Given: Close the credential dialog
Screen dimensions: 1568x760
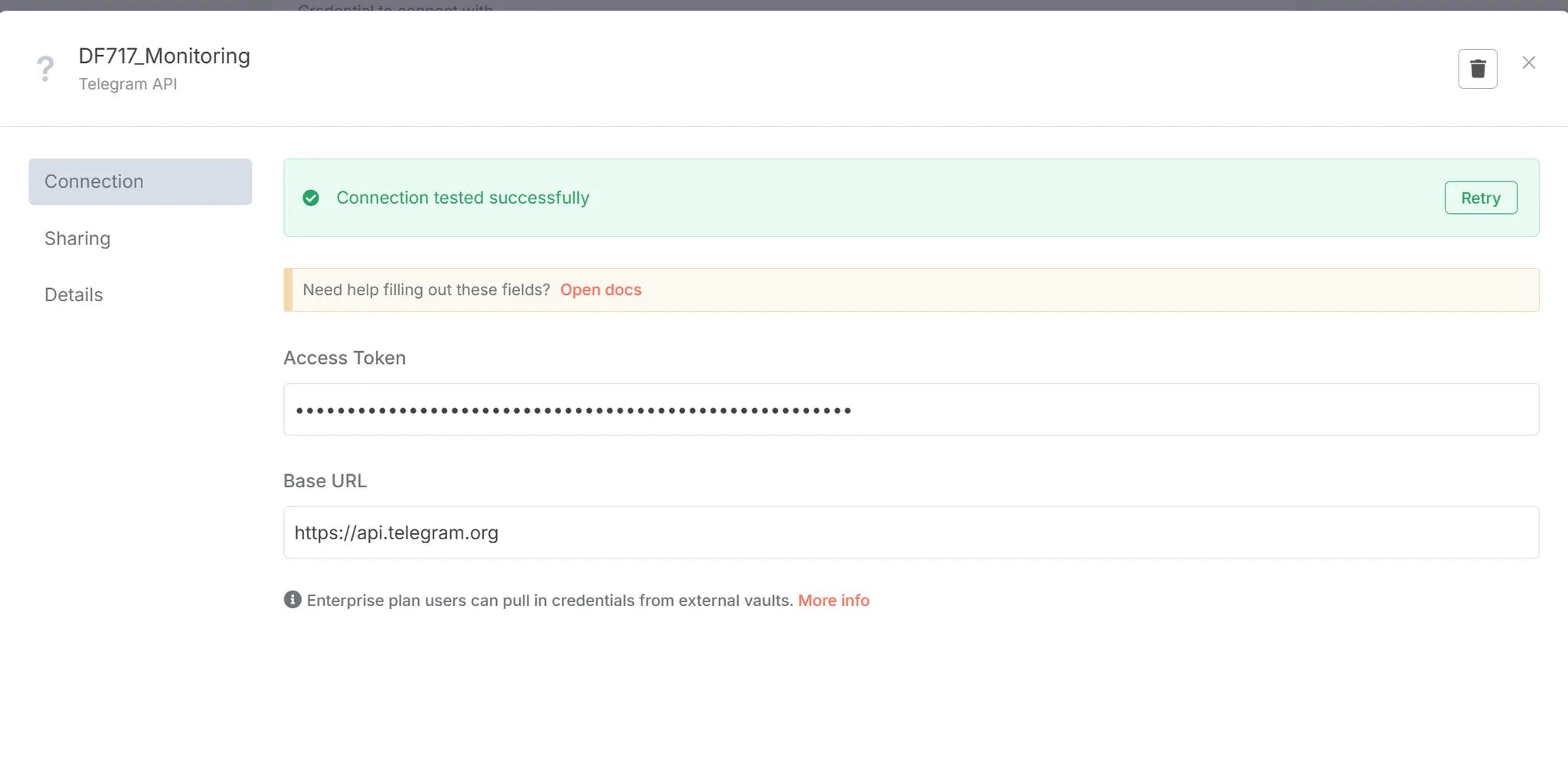Looking at the screenshot, I should point(1529,63).
